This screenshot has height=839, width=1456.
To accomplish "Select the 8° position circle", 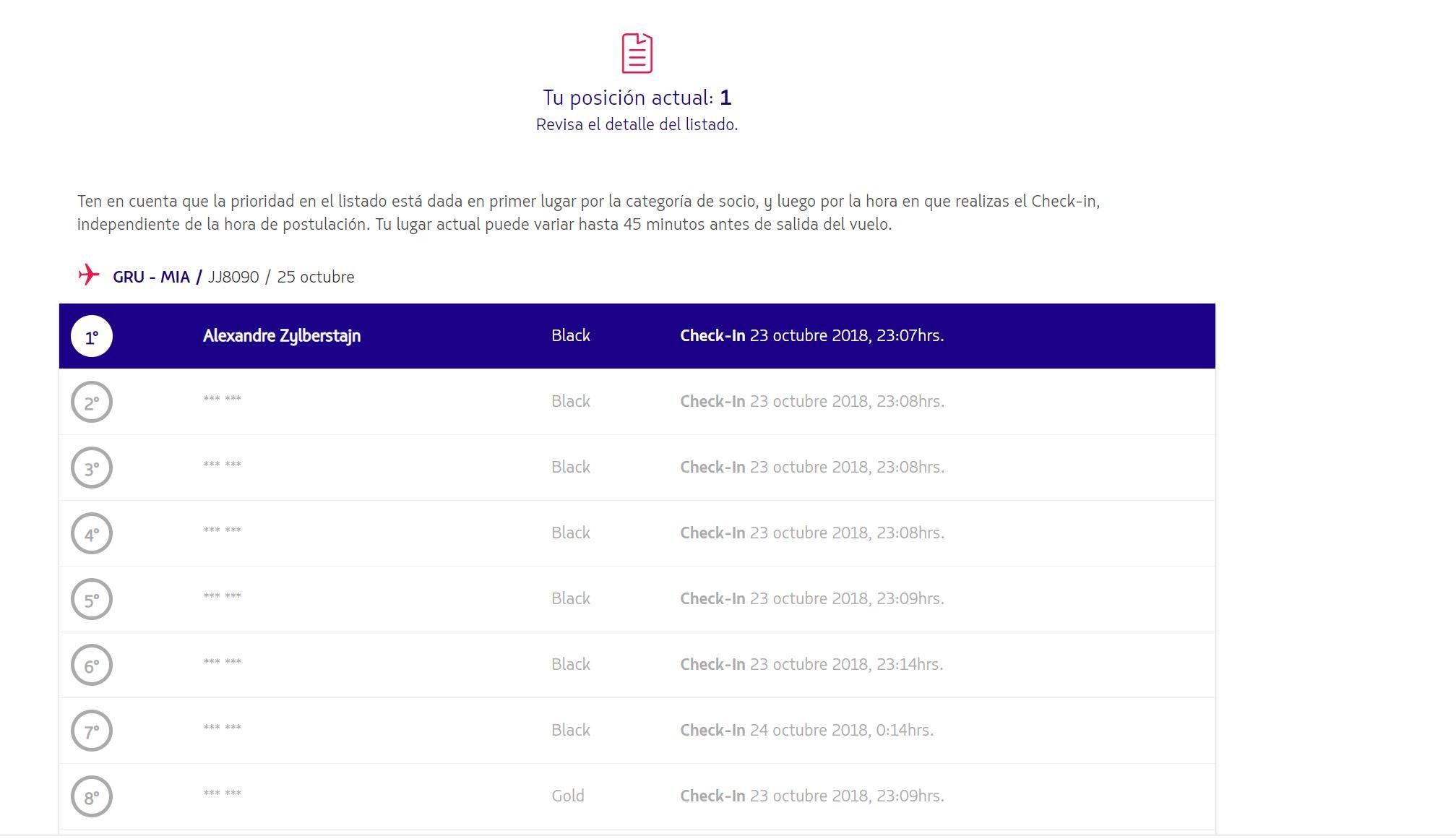I will click(x=92, y=796).
